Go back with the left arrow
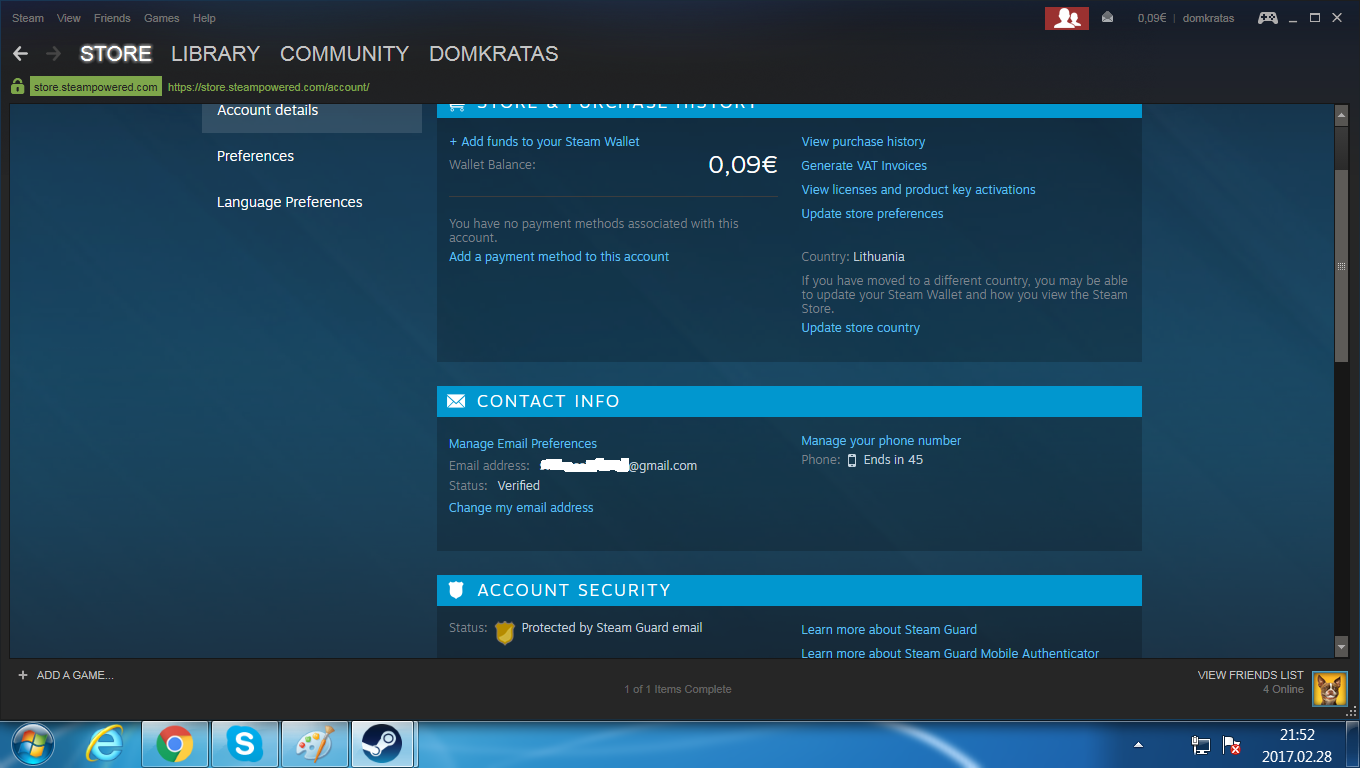 [20, 53]
